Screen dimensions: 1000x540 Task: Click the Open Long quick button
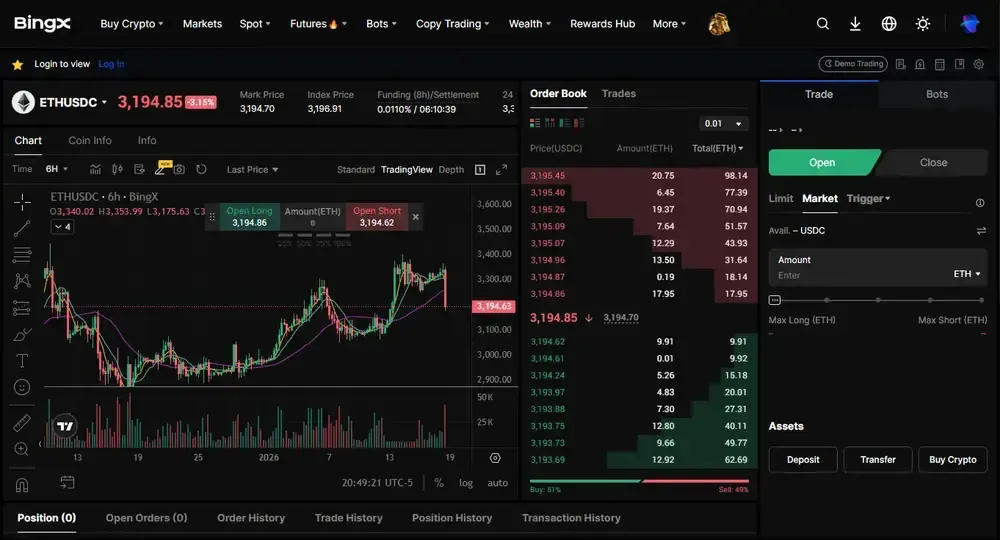click(249, 217)
